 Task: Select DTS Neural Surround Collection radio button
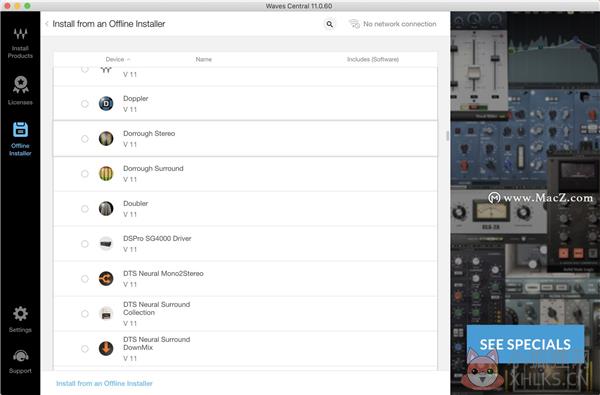pos(85,314)
